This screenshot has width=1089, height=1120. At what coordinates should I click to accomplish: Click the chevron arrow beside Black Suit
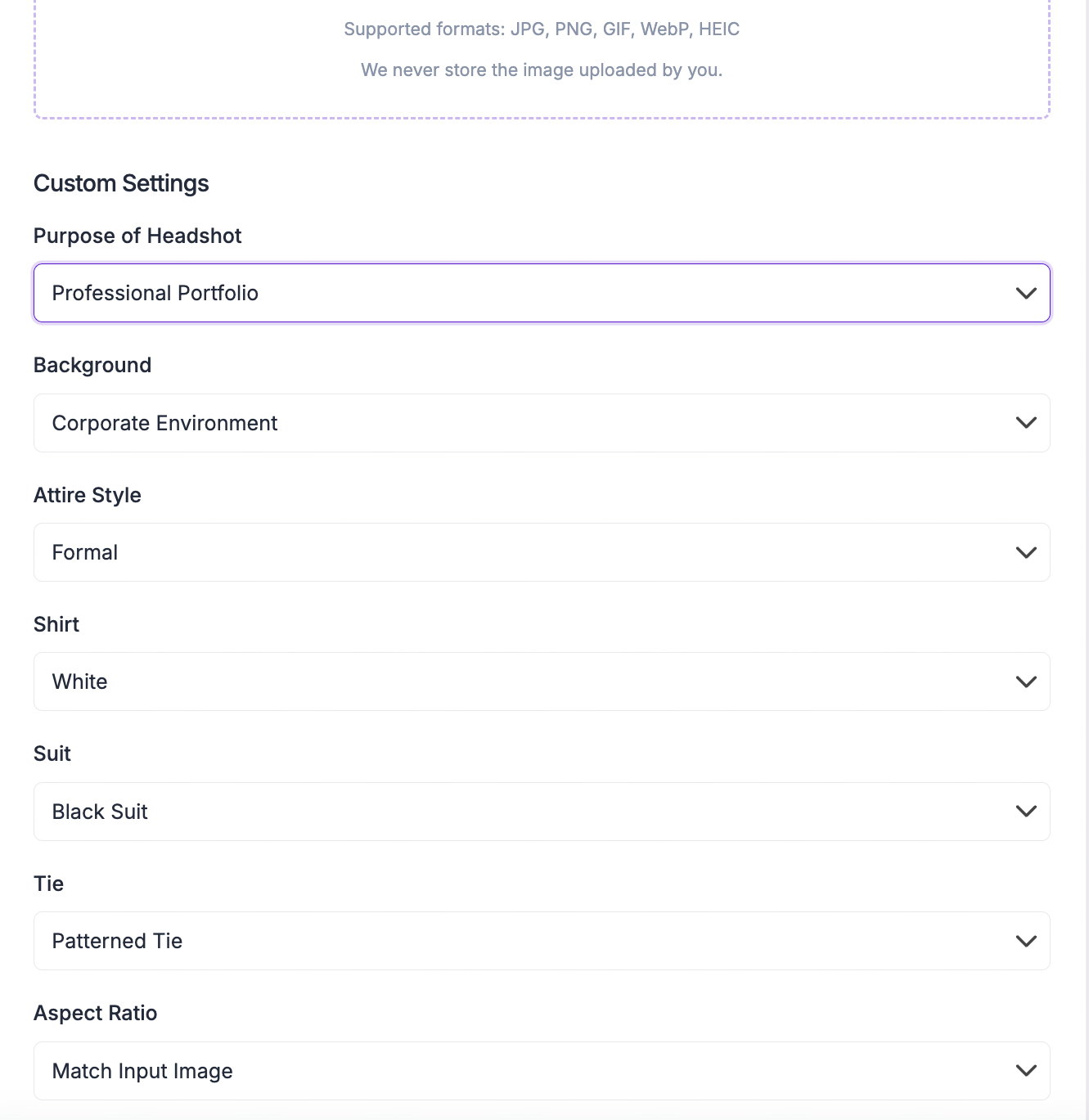pyautogui.click(x=1026, y=812)
